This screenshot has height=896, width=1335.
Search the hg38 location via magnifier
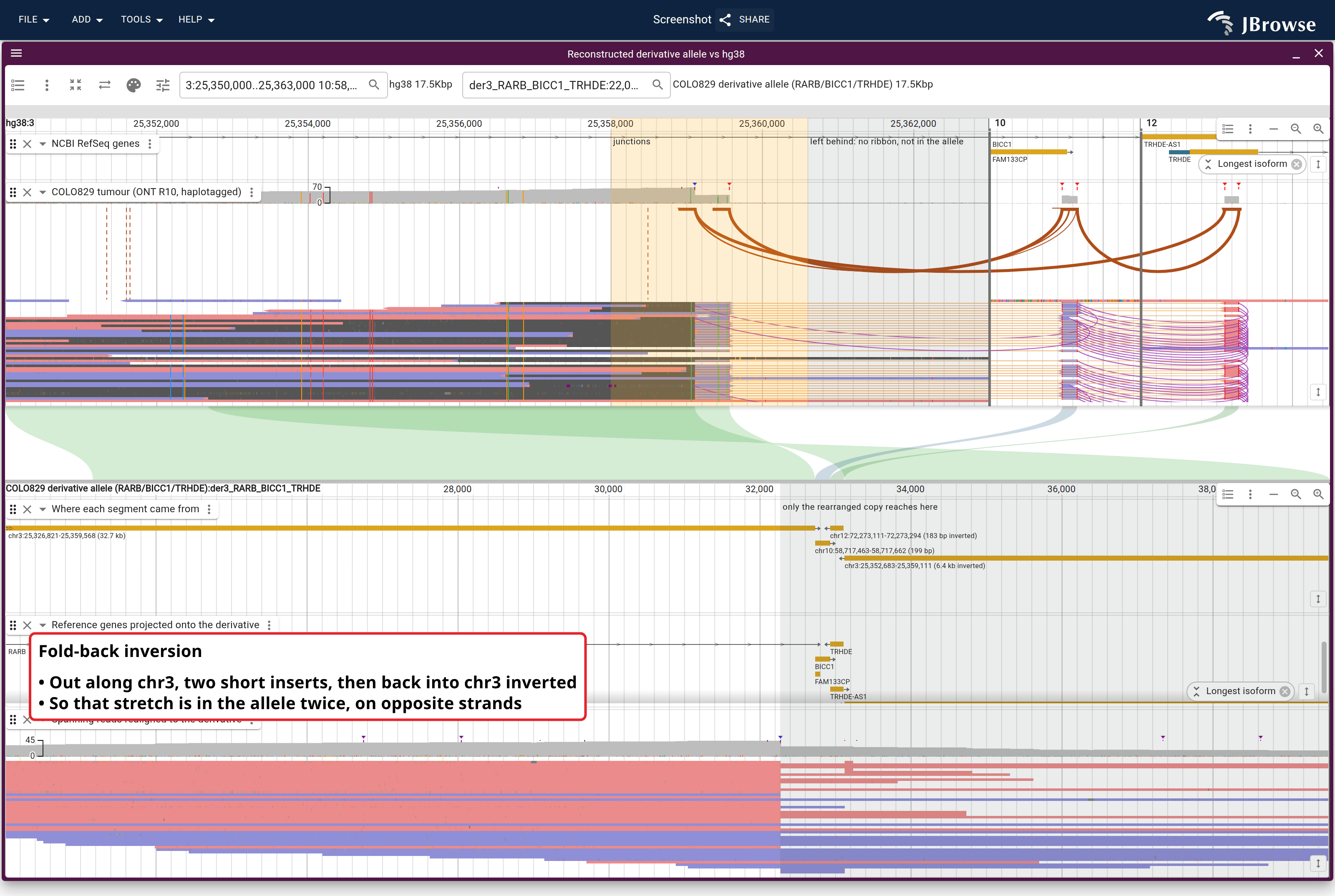tap(374, 85)
